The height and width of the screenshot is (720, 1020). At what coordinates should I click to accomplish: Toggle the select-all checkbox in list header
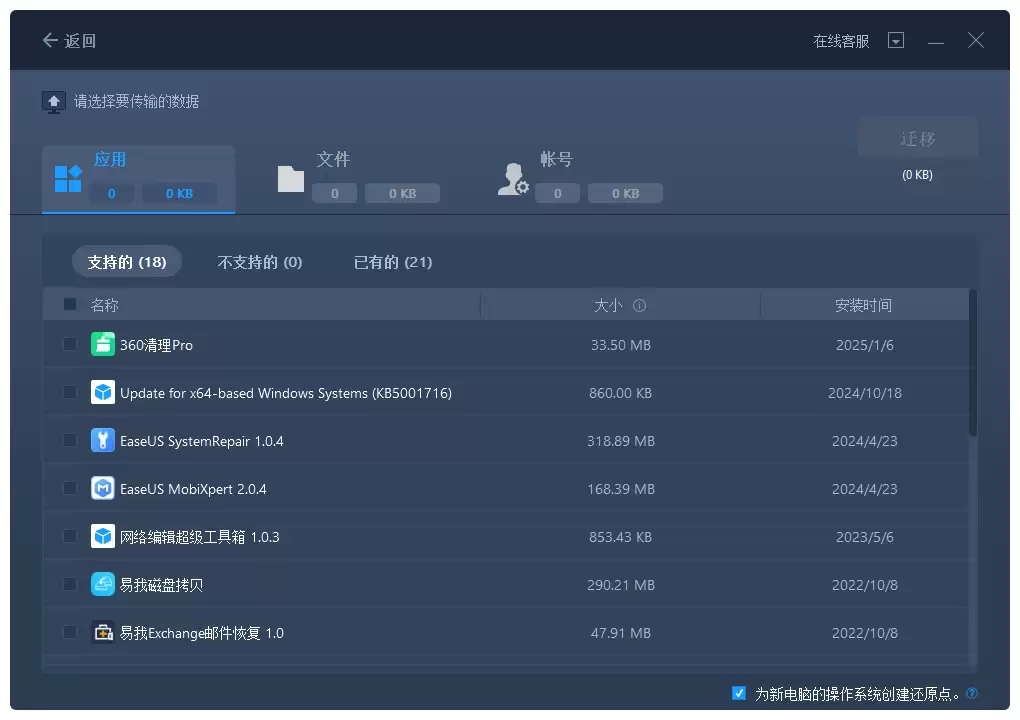69,304
